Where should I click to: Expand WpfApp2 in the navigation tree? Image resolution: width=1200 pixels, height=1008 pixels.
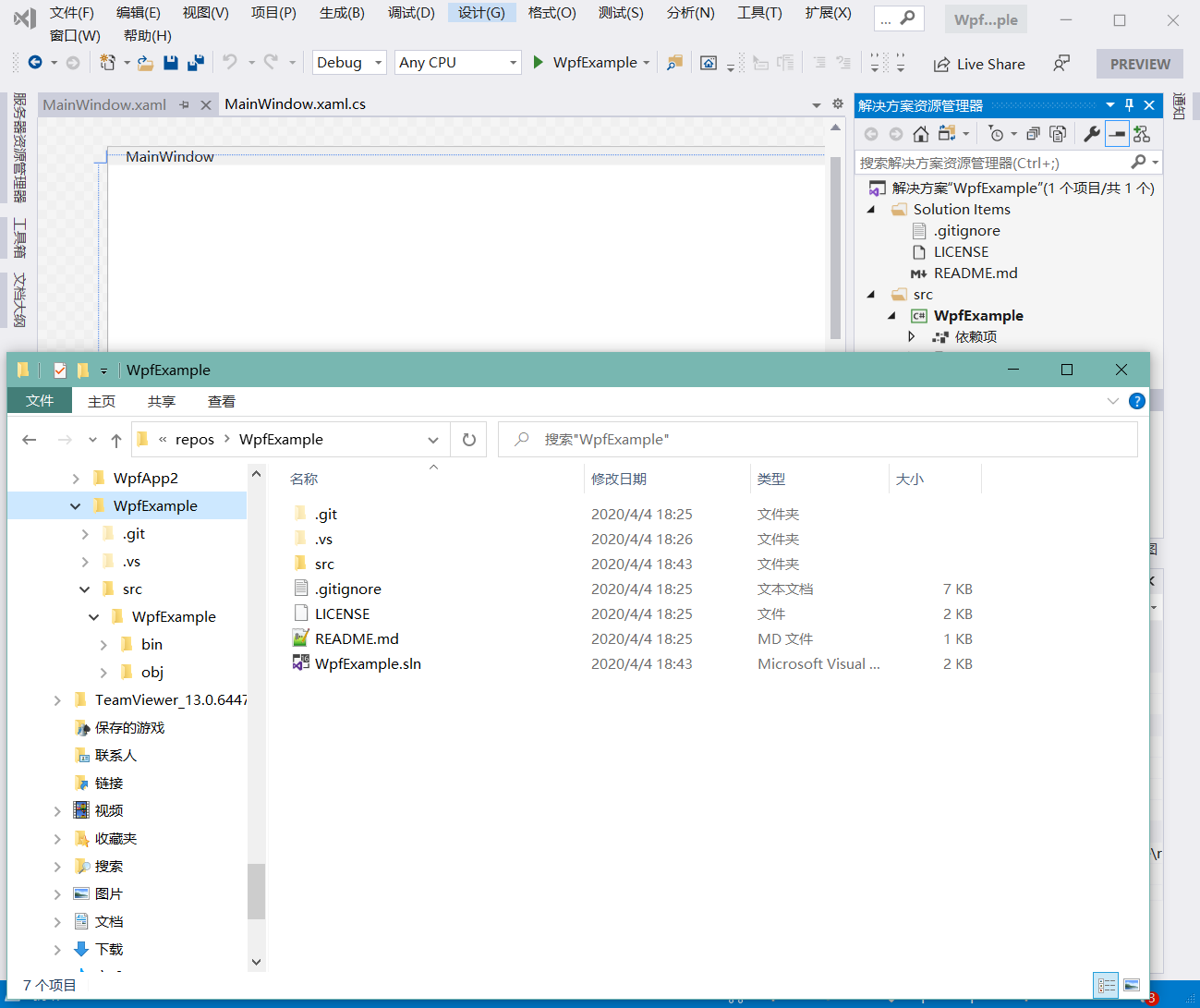tap(76, 479)
